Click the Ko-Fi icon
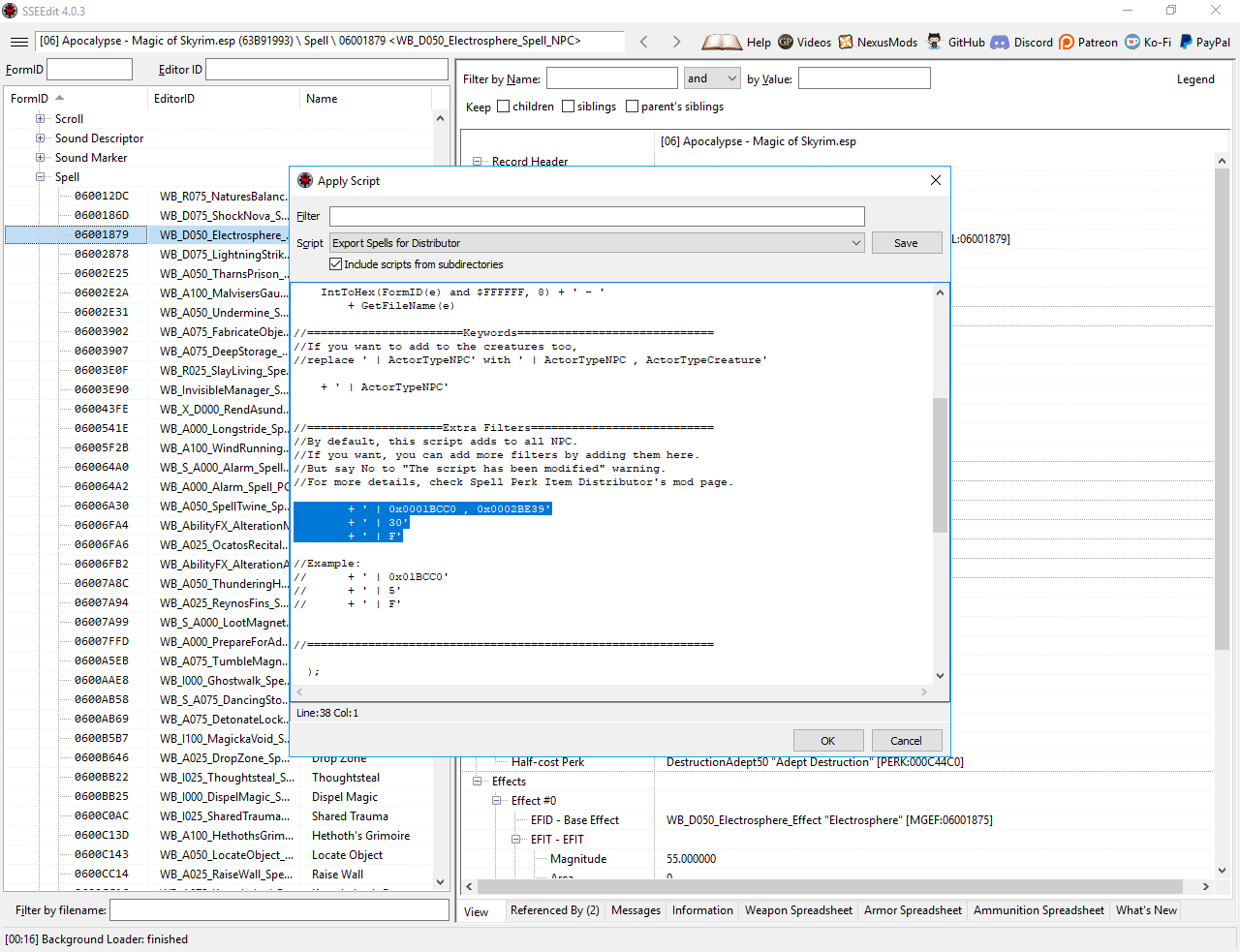The image size is (1240, 952). click(x=1131, y=42)
